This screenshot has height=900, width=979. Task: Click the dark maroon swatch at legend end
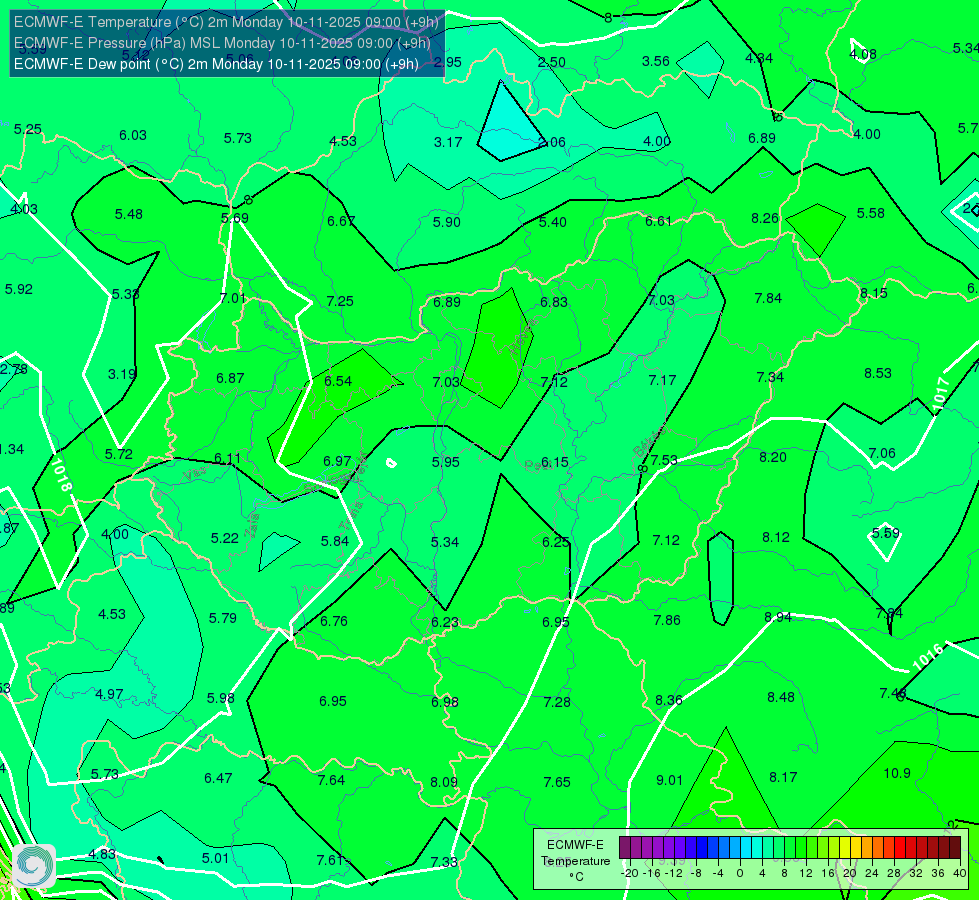955,848
